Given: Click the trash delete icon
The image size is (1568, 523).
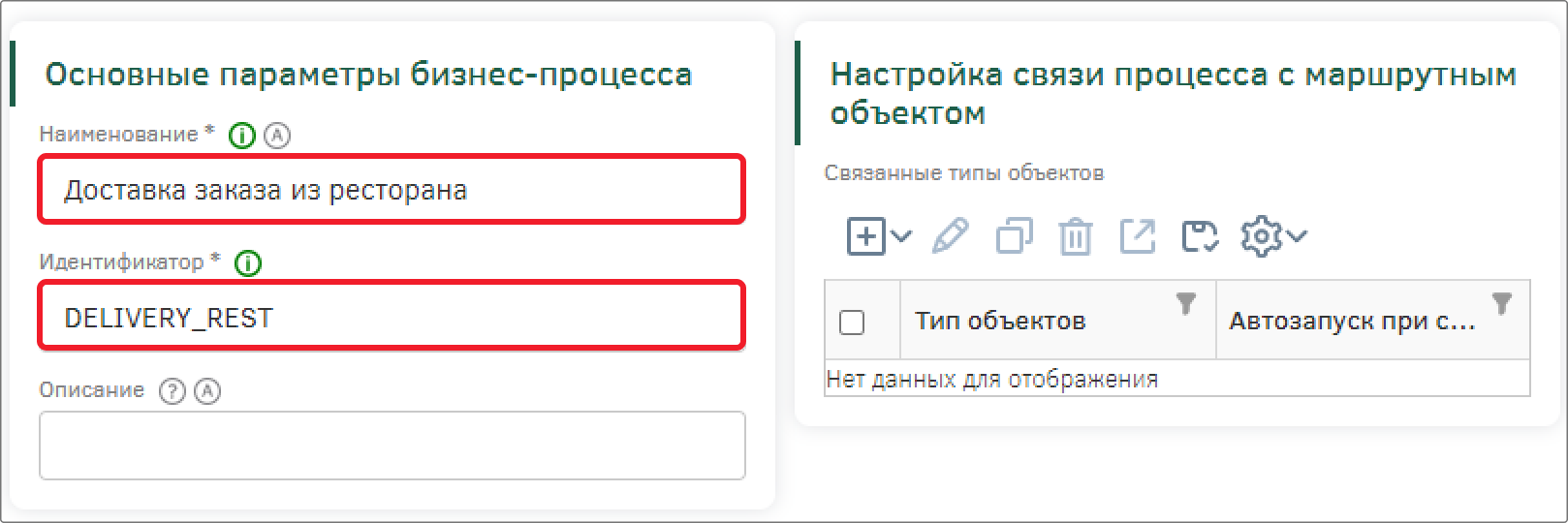Looking at the screenshot, I should pos(1075,235).
